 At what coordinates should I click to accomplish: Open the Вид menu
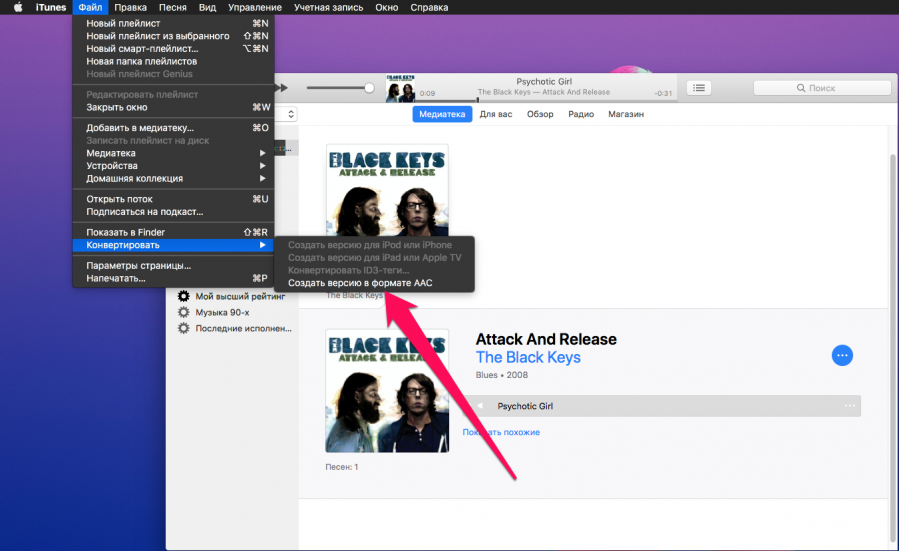pos(207,7)
